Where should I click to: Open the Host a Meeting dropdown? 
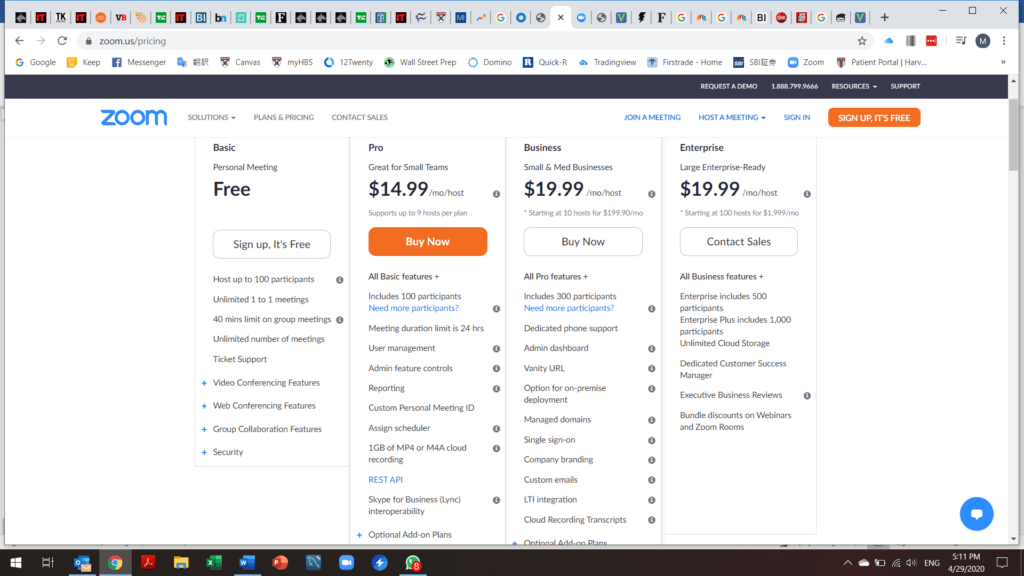coord(731,117)
